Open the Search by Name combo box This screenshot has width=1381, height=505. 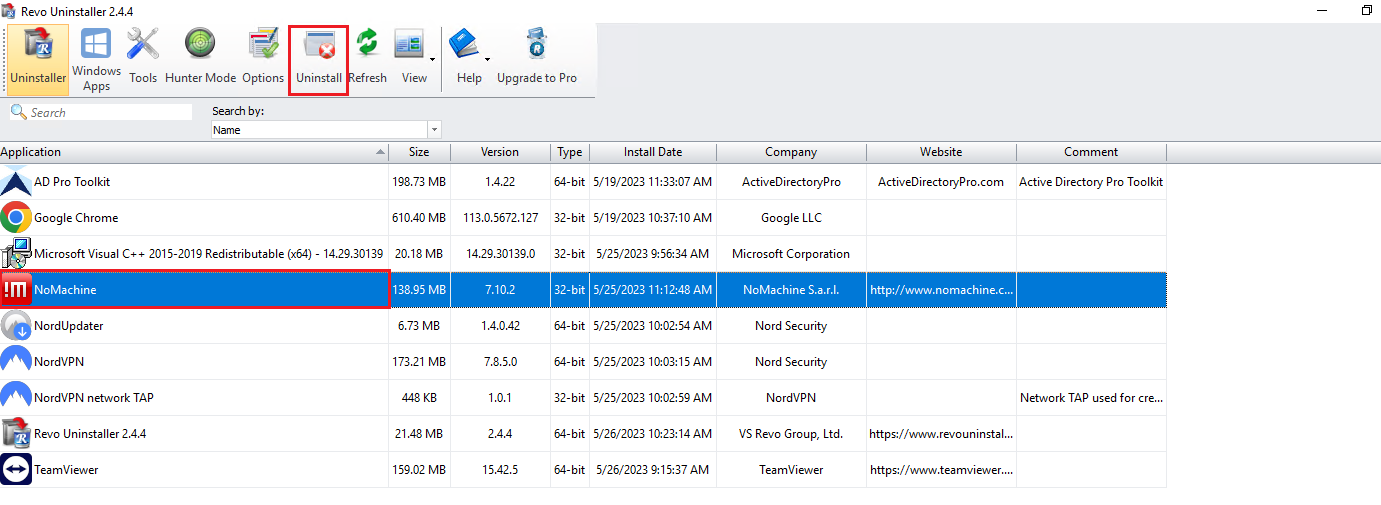coord(326,130)
